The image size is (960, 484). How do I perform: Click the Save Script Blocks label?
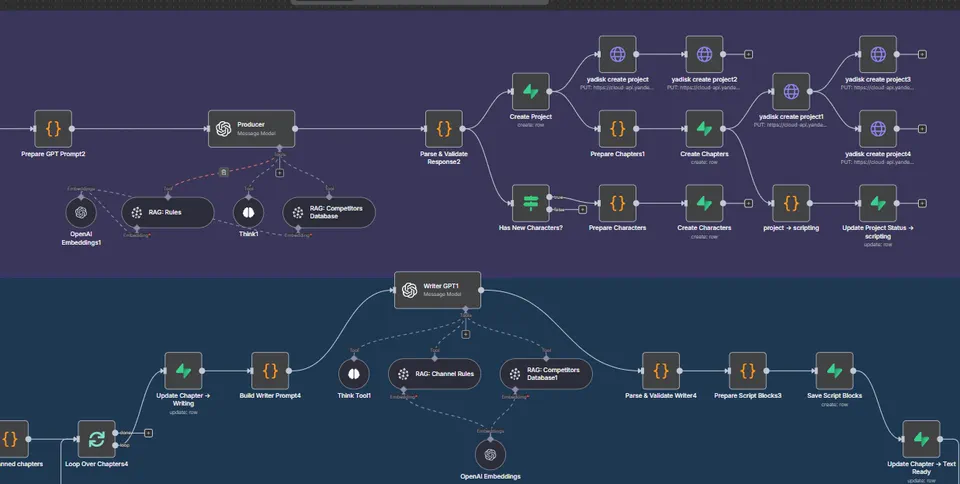click(x=834, y=395)
